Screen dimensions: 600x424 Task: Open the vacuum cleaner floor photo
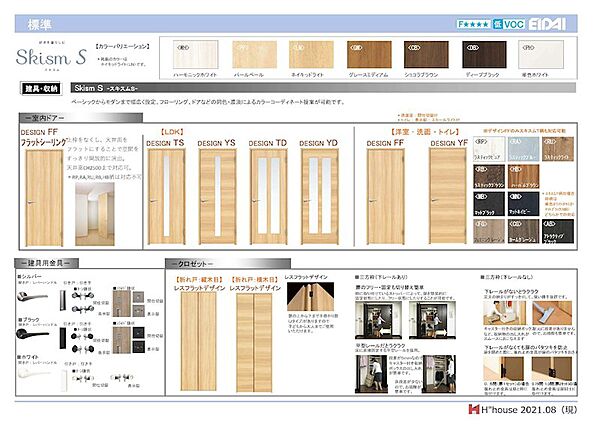(x=552, y=313)
